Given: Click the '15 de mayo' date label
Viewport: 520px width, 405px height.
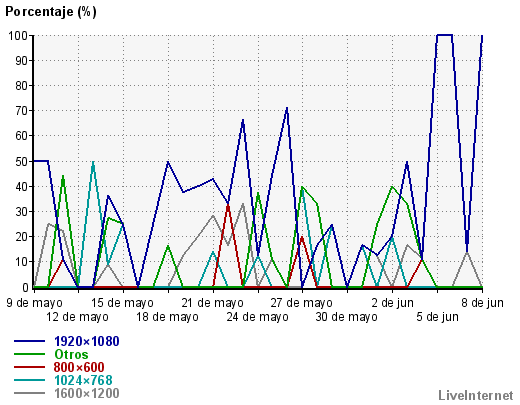Looking at the screenshot, I should click(122, 303).
